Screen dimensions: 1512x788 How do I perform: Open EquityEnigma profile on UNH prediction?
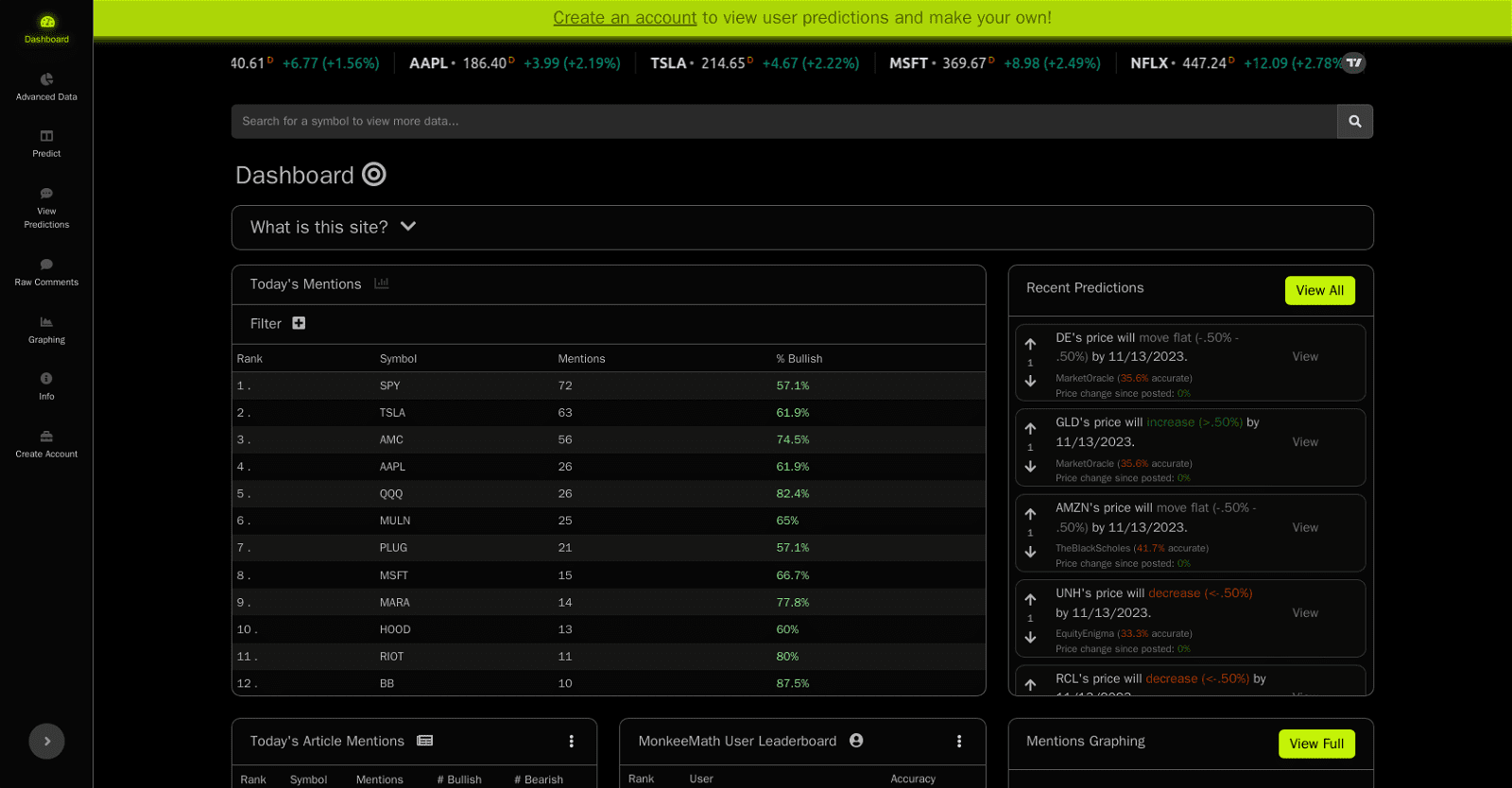1085,634
